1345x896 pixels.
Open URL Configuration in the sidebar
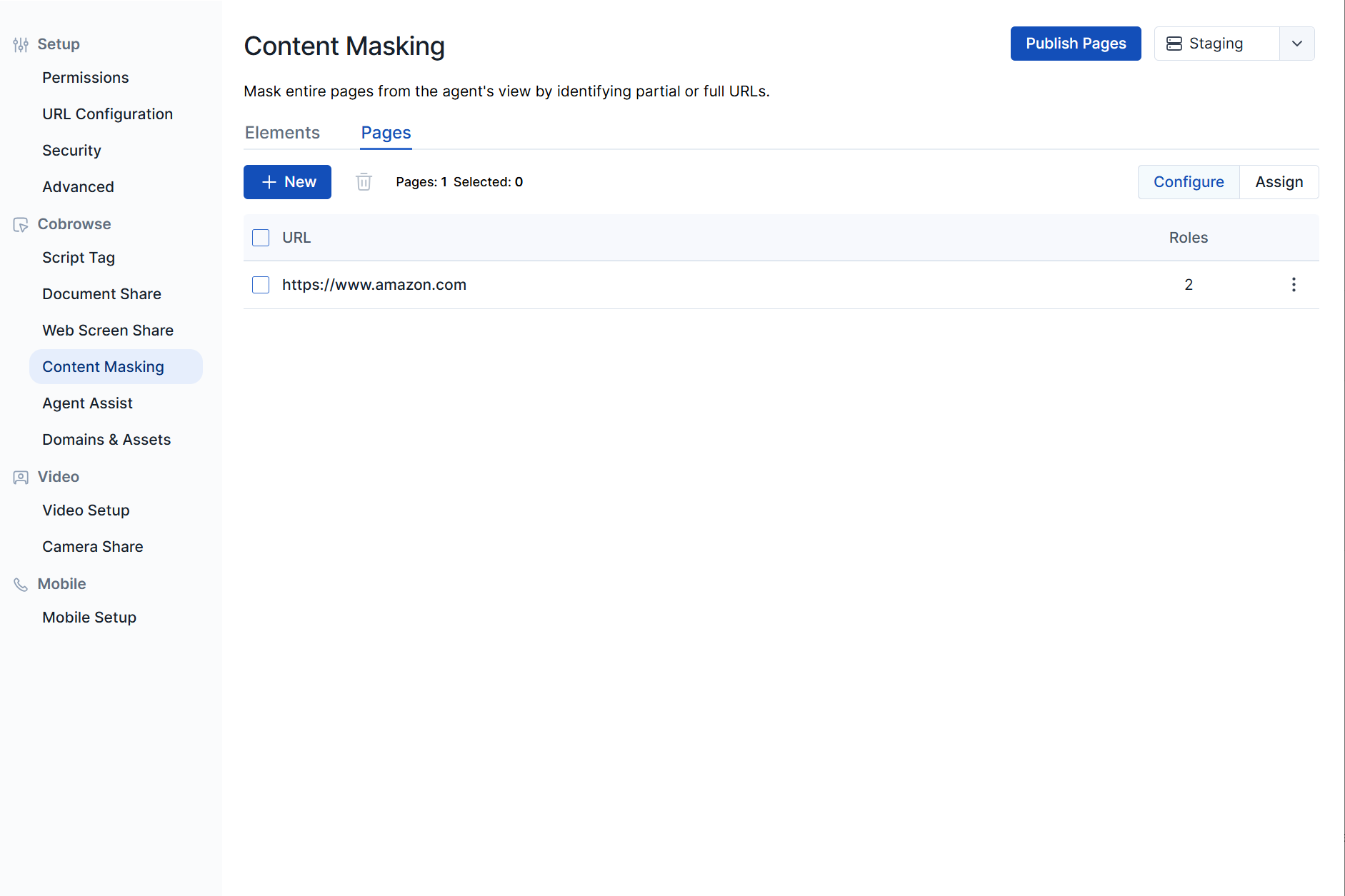pyautogui.click(x=108, y=114)
